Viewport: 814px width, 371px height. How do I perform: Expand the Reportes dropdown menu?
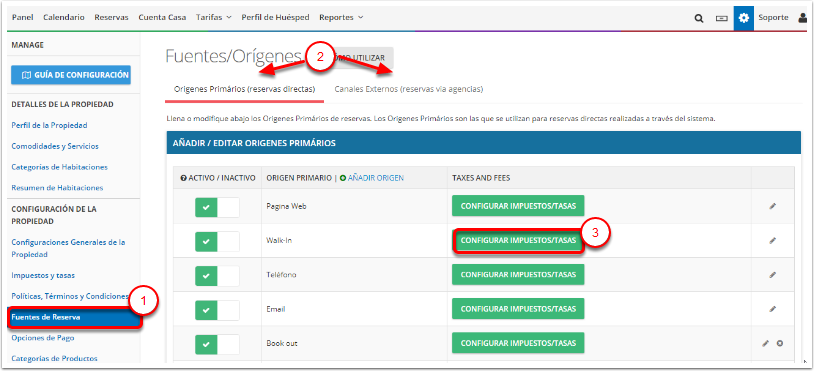[341, 17]
